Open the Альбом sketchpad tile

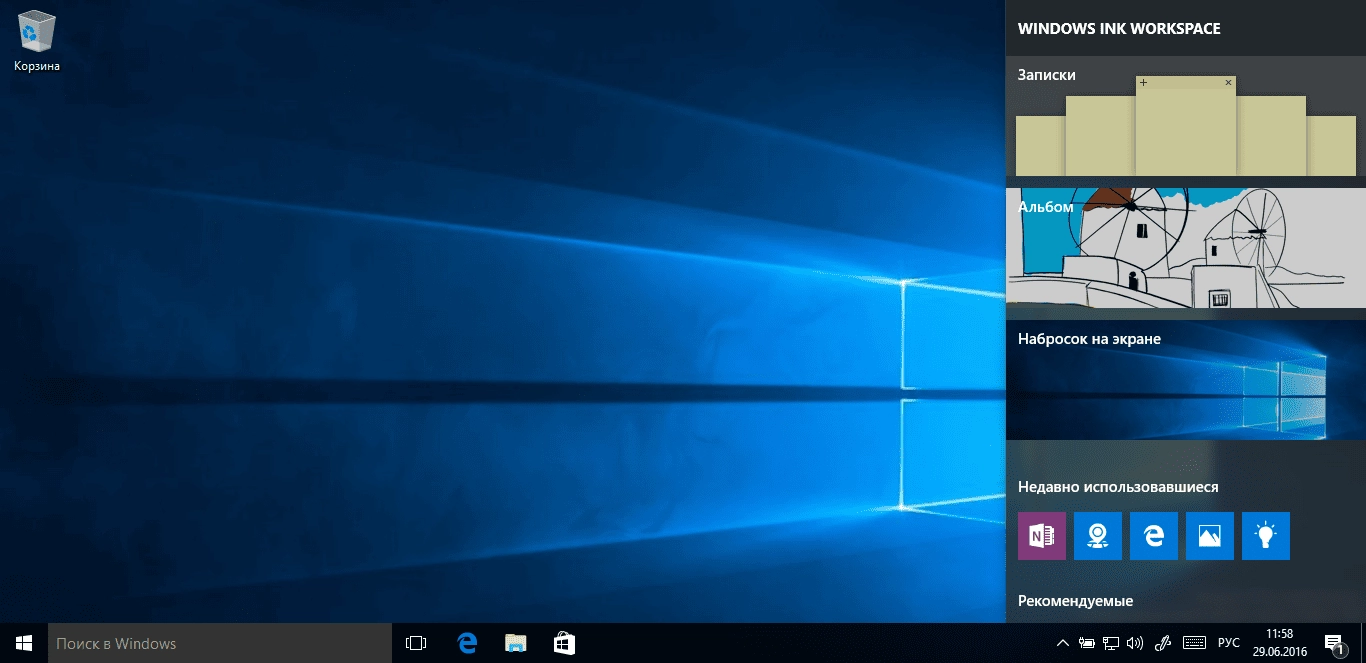tap(1186, 248)
